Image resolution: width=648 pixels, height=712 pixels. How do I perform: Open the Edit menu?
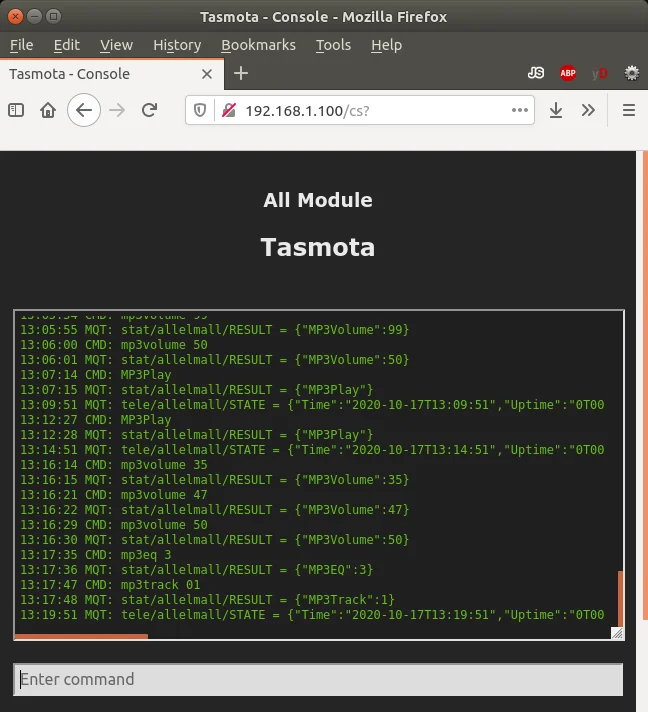66,45
